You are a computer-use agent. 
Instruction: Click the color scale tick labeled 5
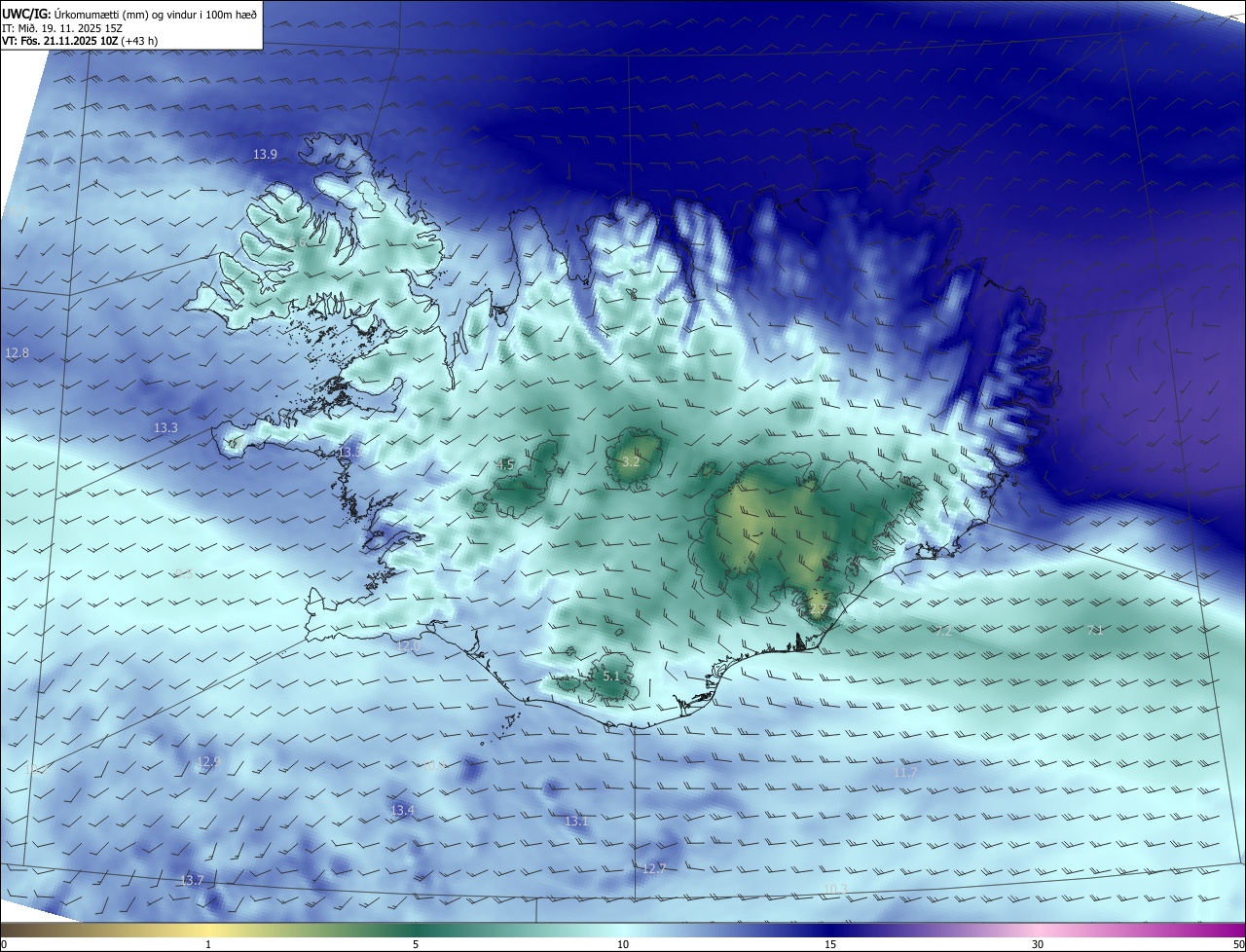[x=416, y=944]
